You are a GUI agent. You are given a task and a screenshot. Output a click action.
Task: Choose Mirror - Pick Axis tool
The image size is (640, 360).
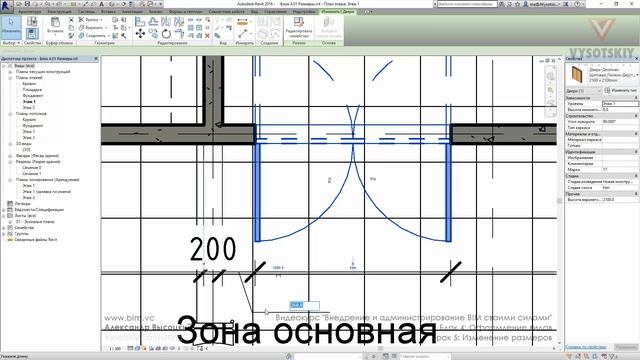point(166,21)
